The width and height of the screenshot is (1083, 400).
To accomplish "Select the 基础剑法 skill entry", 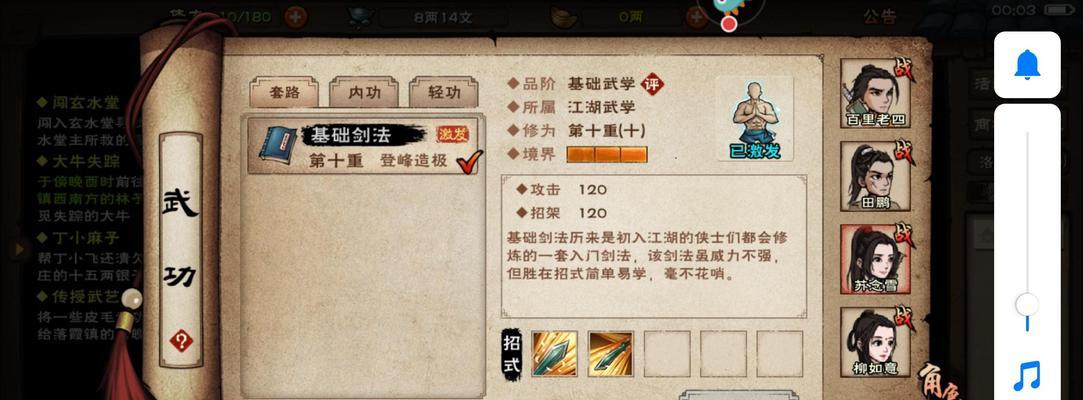I will click(x=364, y=146).
